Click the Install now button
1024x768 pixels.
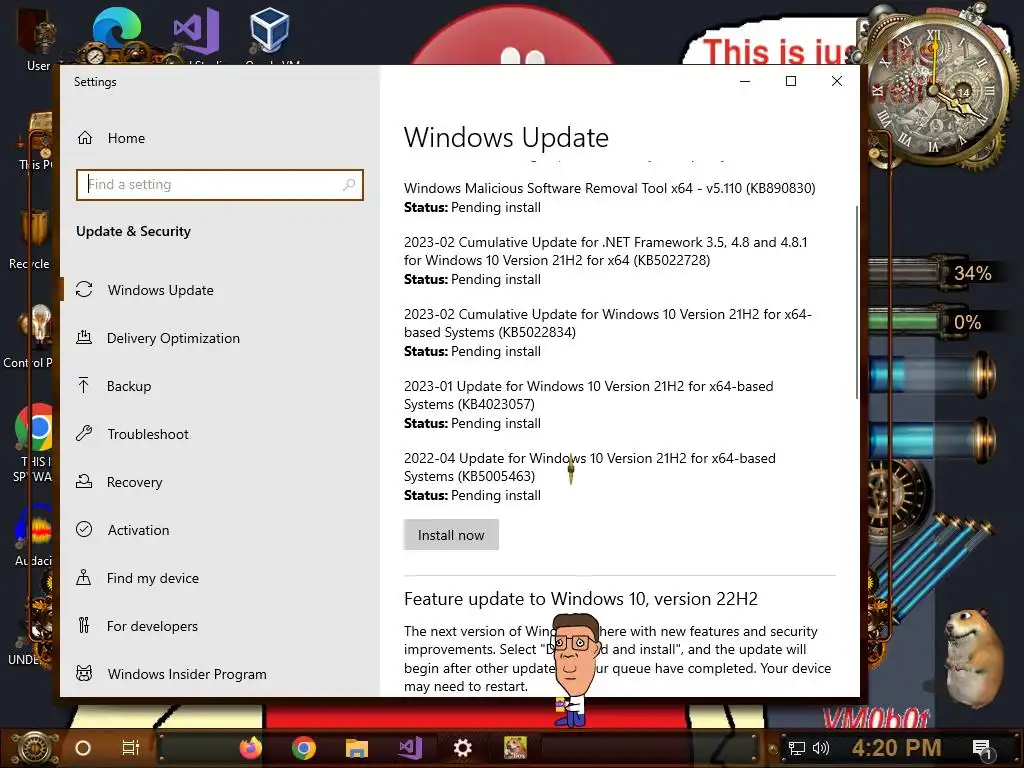[451, 535]
